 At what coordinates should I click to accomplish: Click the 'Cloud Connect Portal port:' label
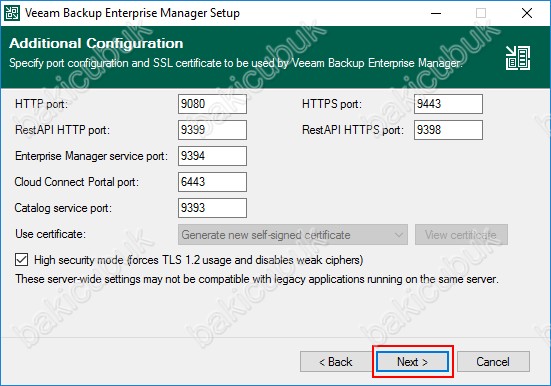pyautogui.click(x=77, y=182)
